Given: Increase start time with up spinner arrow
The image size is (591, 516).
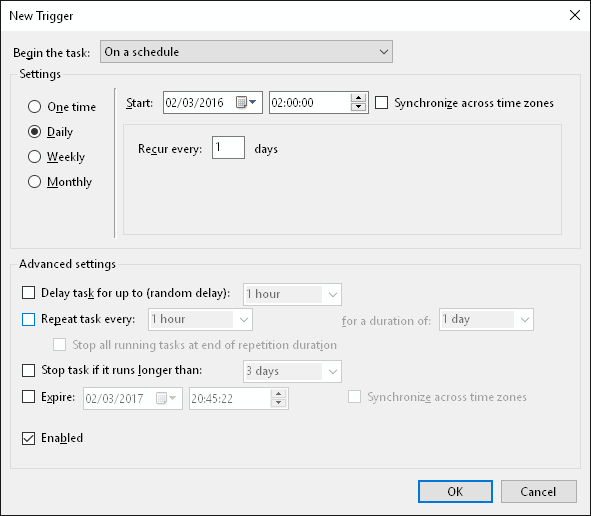Looking at the screenshot, I should [x=358, y=98].
